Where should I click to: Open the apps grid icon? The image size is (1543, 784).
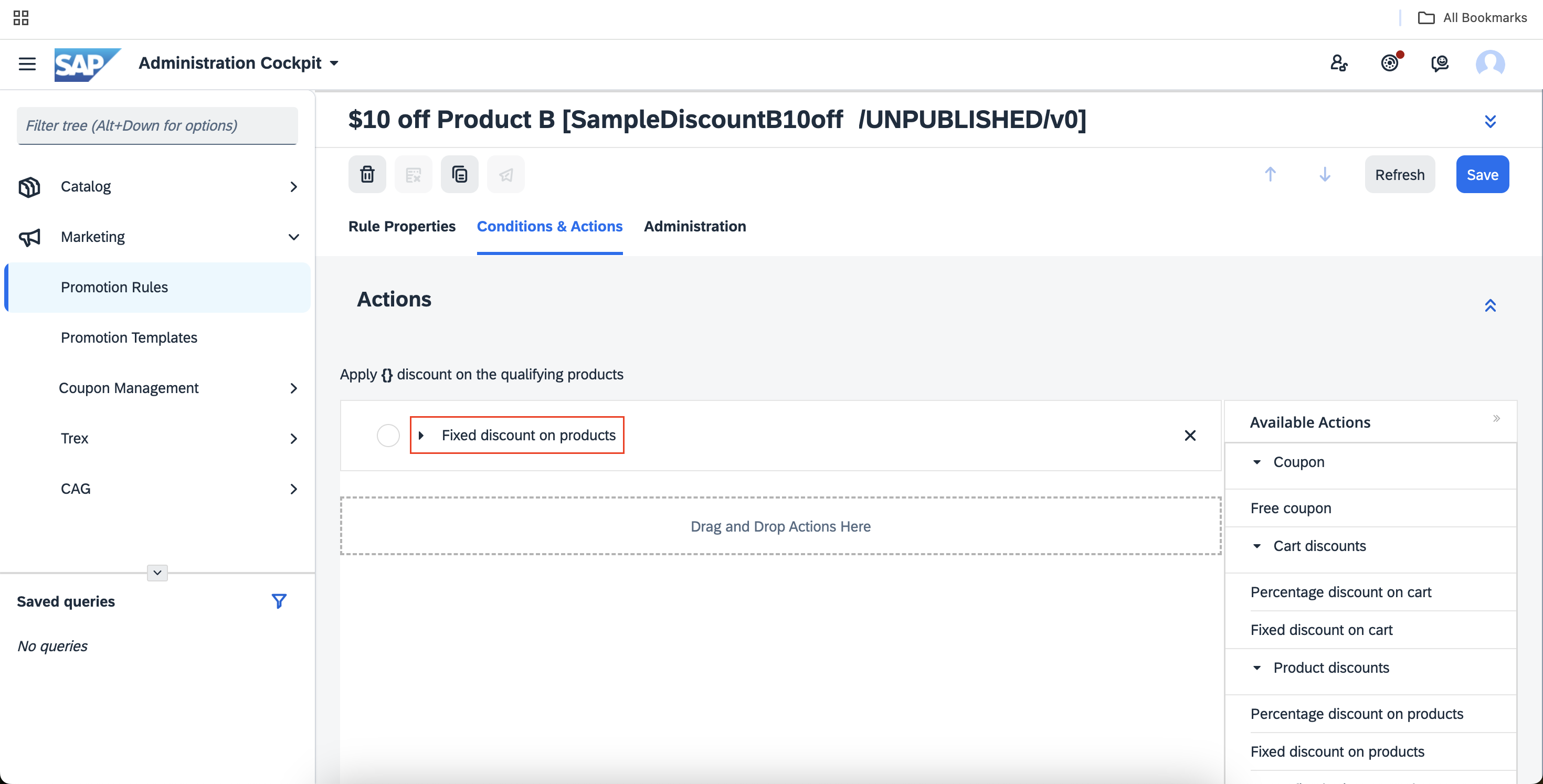[x=21, y=18]
